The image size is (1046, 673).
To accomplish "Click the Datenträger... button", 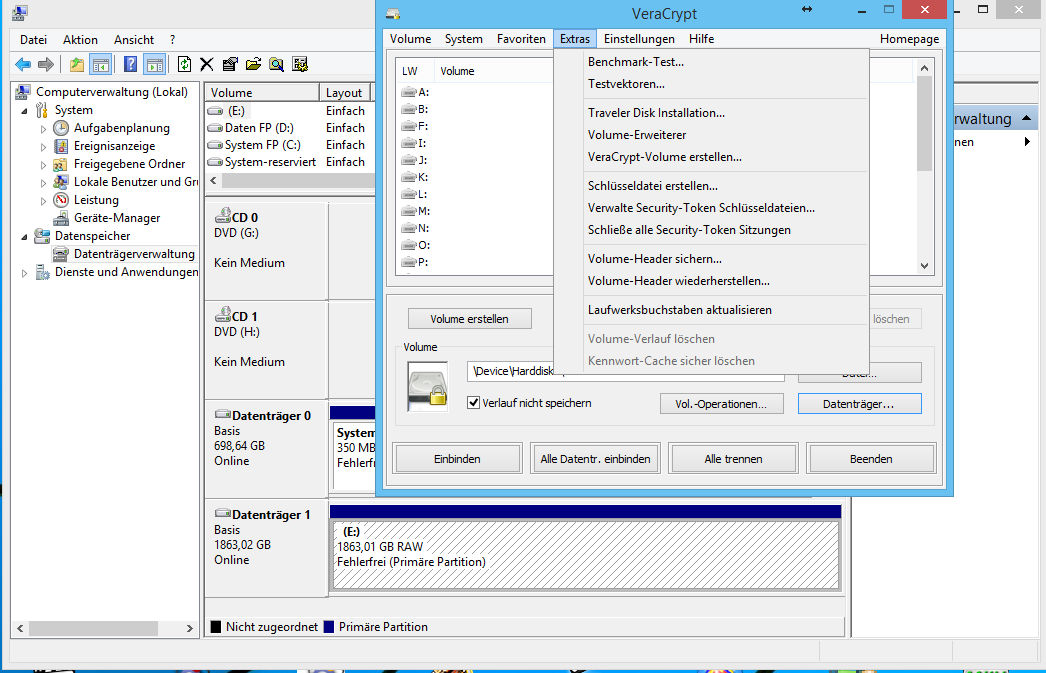I will point(859,404).
